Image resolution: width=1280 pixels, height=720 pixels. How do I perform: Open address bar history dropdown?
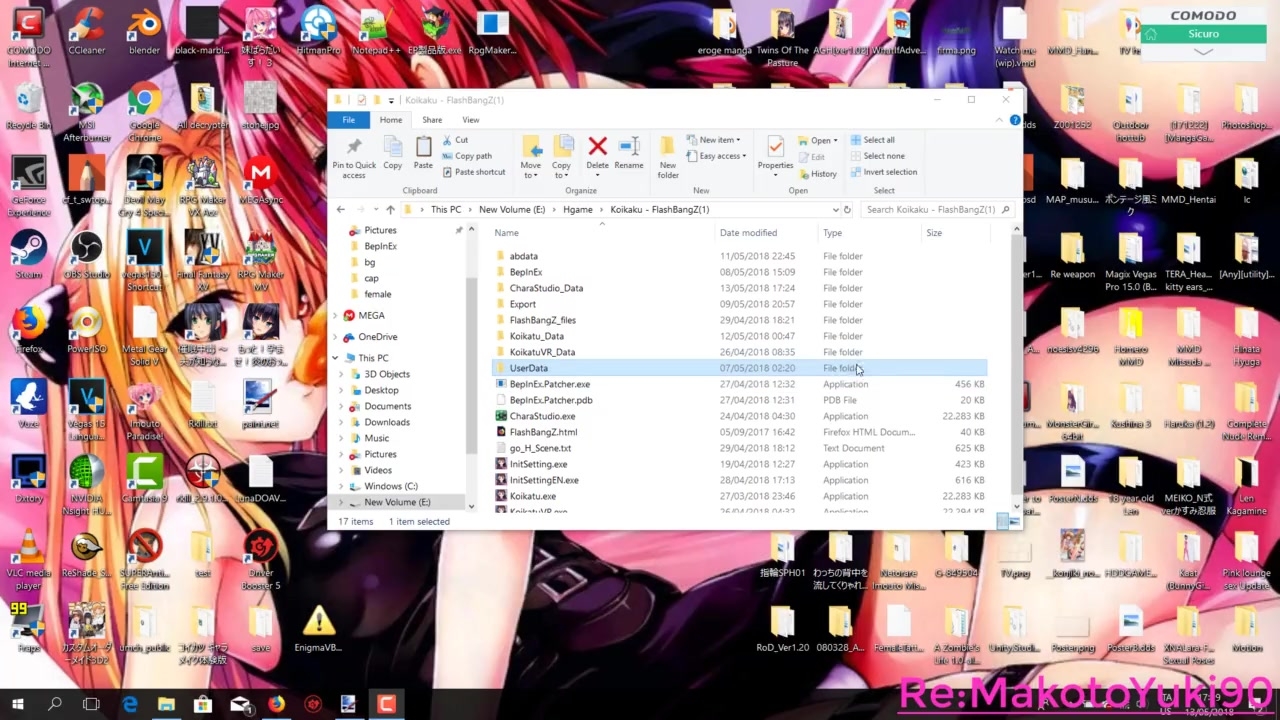point(835,210)
